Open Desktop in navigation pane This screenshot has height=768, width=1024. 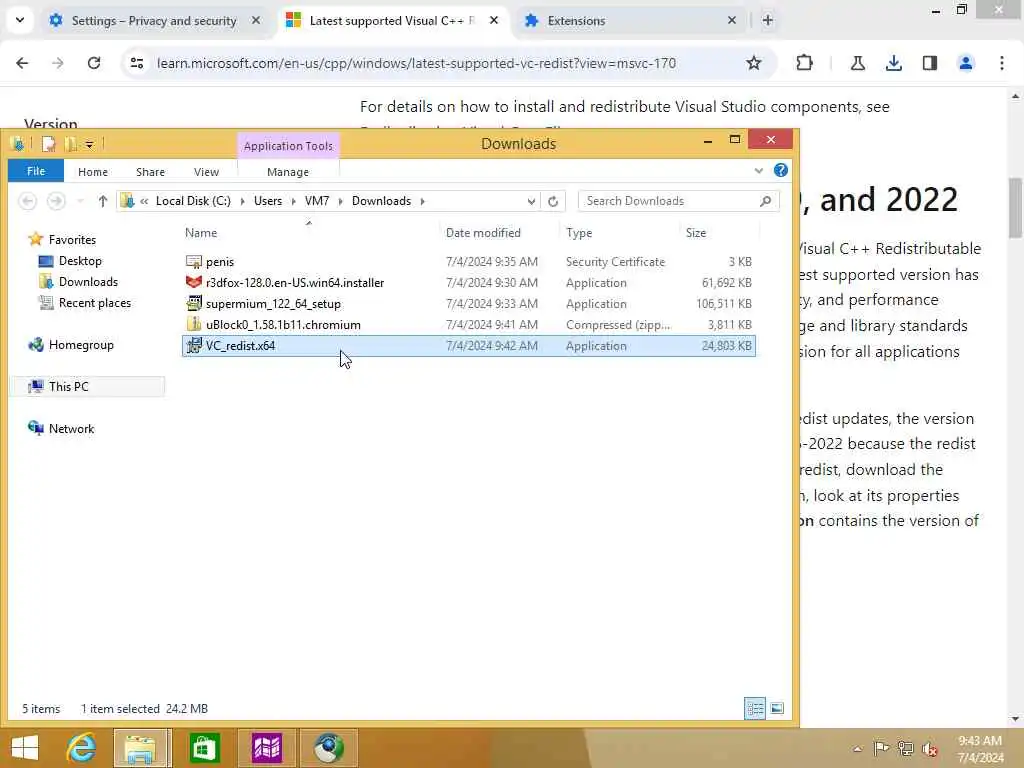tap(80, 261)
